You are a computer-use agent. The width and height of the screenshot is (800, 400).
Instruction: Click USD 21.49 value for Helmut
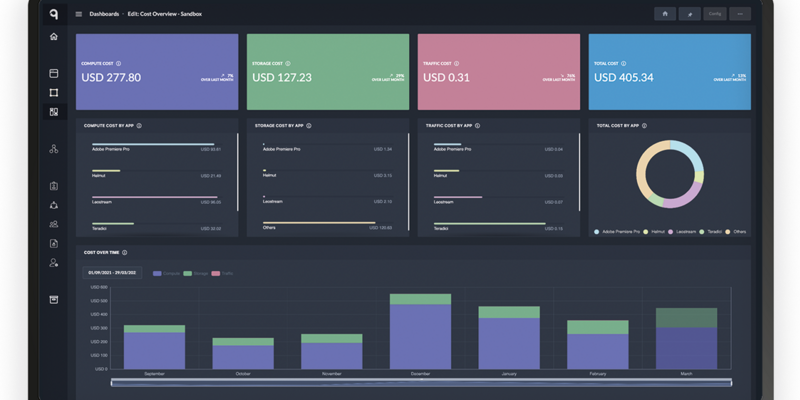click(x=211, y=176)
